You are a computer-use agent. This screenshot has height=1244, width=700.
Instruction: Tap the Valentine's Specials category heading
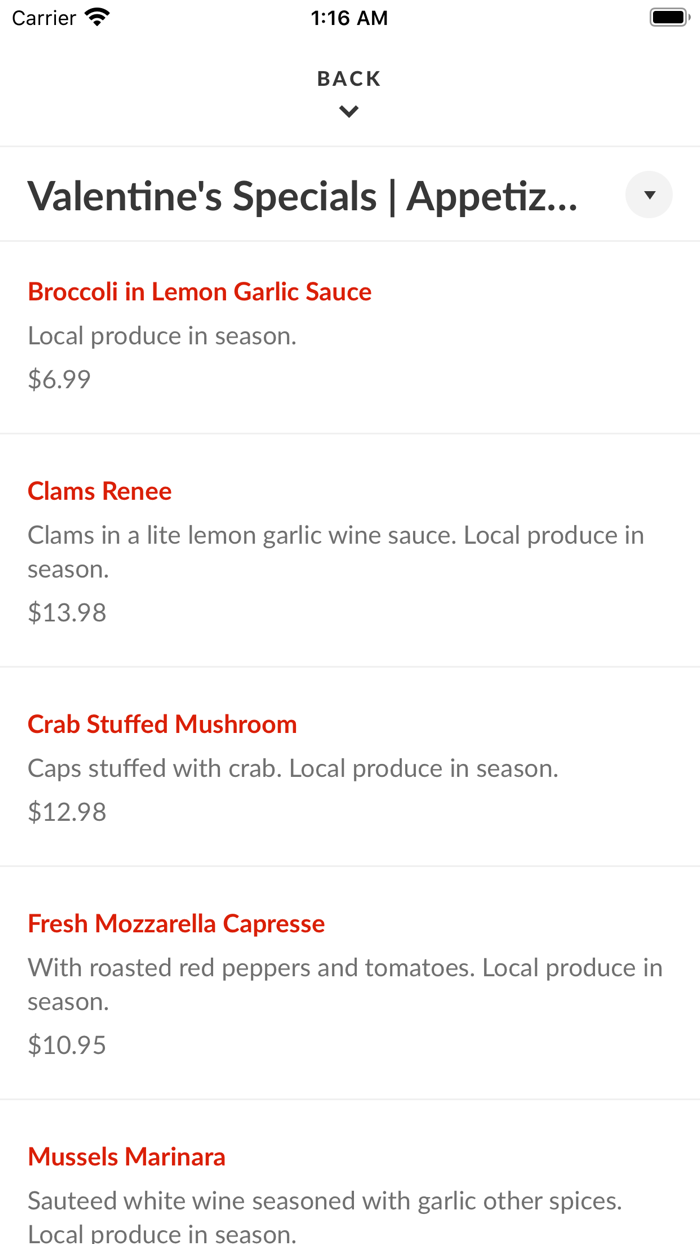pyautogui.click(x=302, y=196)
